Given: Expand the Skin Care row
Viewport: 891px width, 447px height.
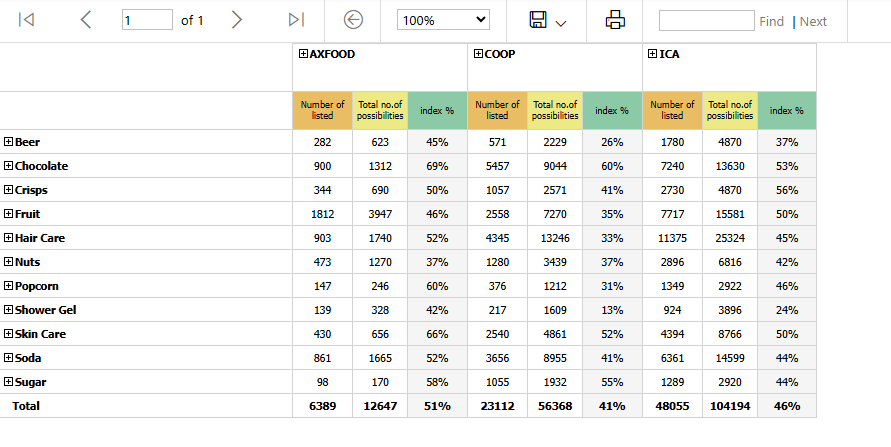Looking at the screenshot, I should click(9, 334).
